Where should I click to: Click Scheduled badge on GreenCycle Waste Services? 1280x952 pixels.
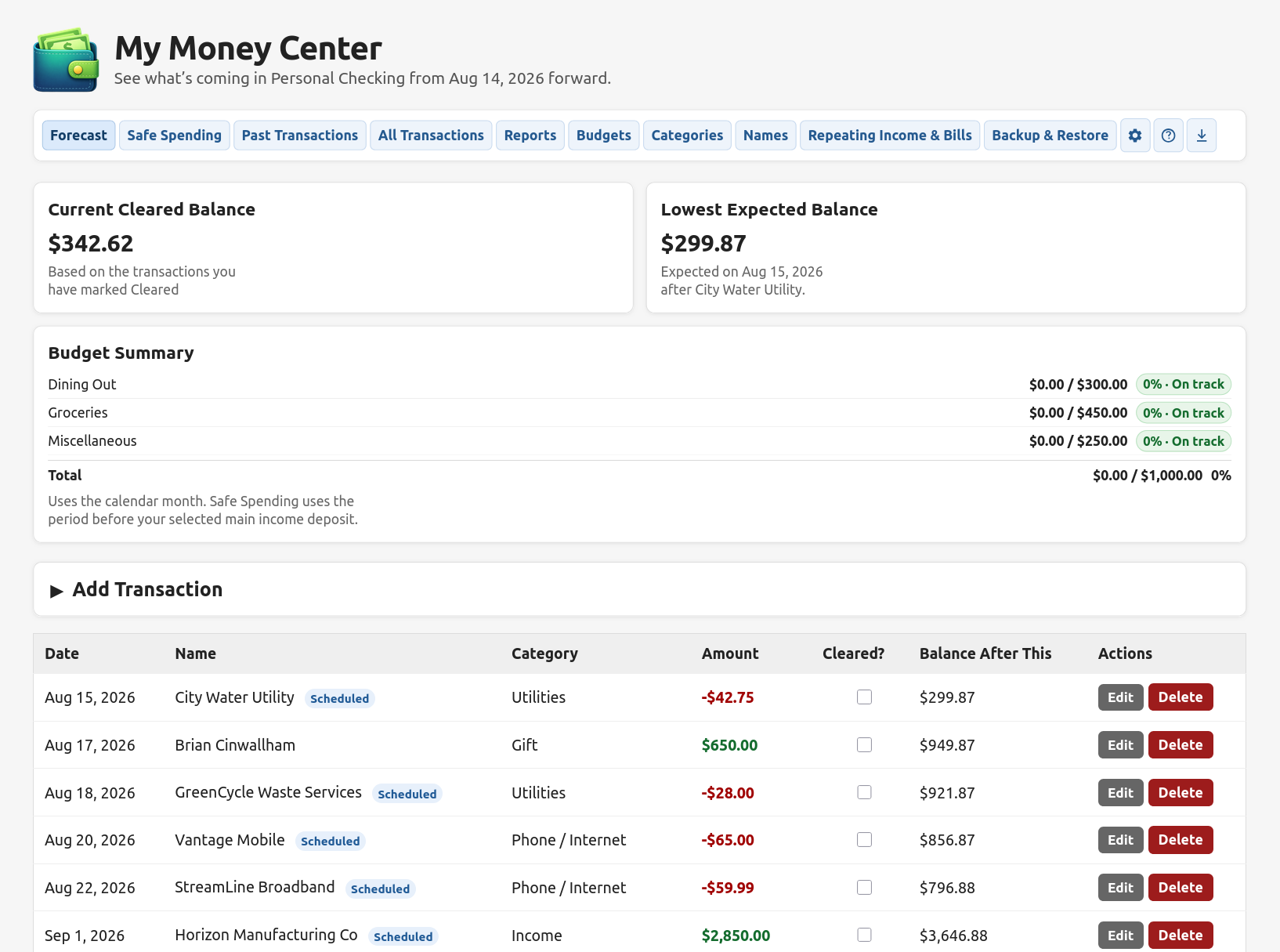407,794
